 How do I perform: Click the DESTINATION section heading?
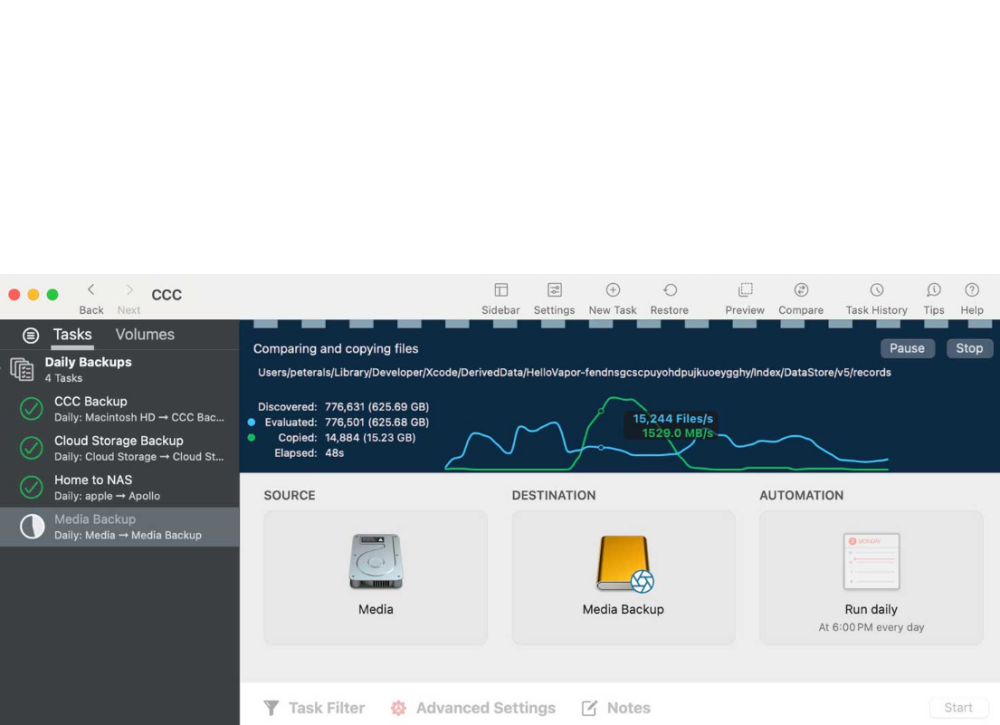point(554,495)
